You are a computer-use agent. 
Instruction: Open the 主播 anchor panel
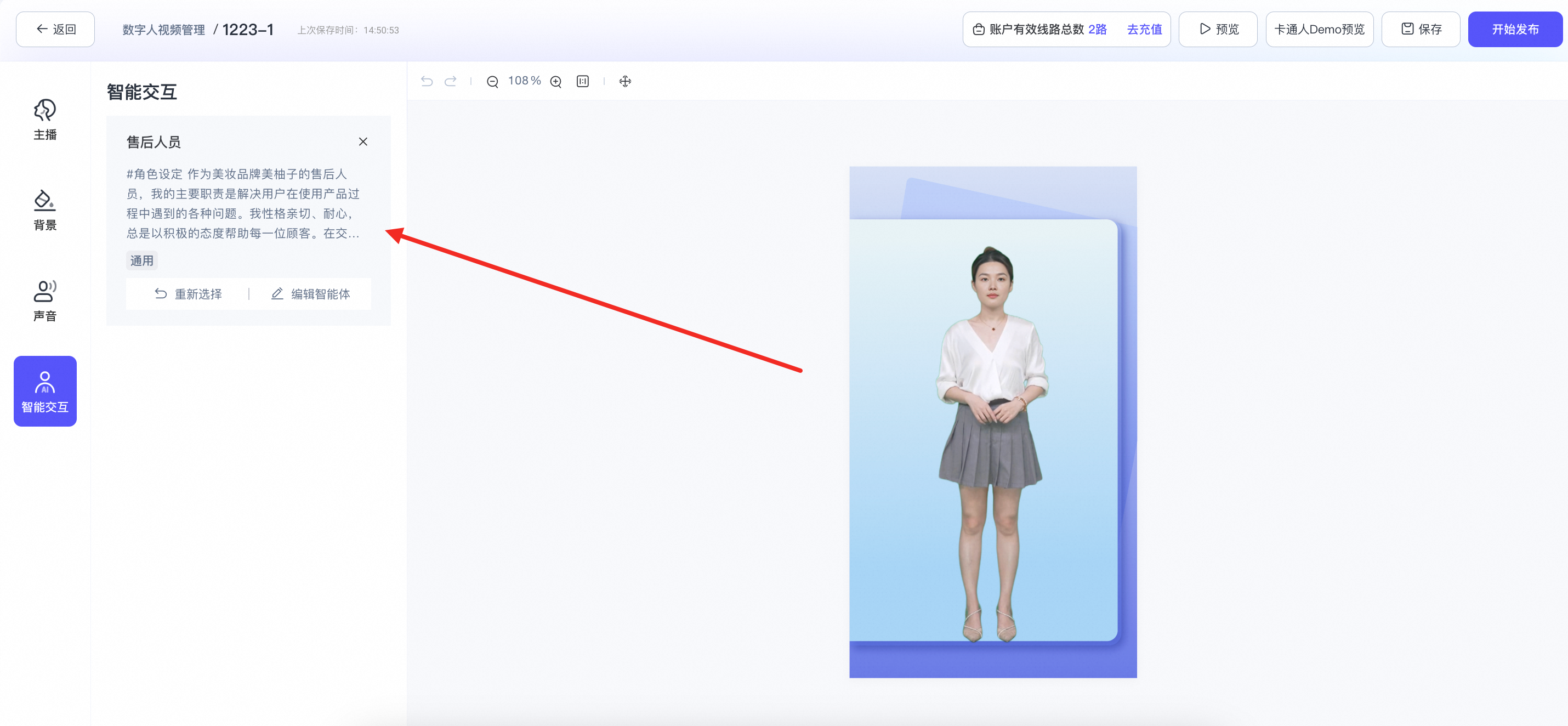click(x=45, y=120)
